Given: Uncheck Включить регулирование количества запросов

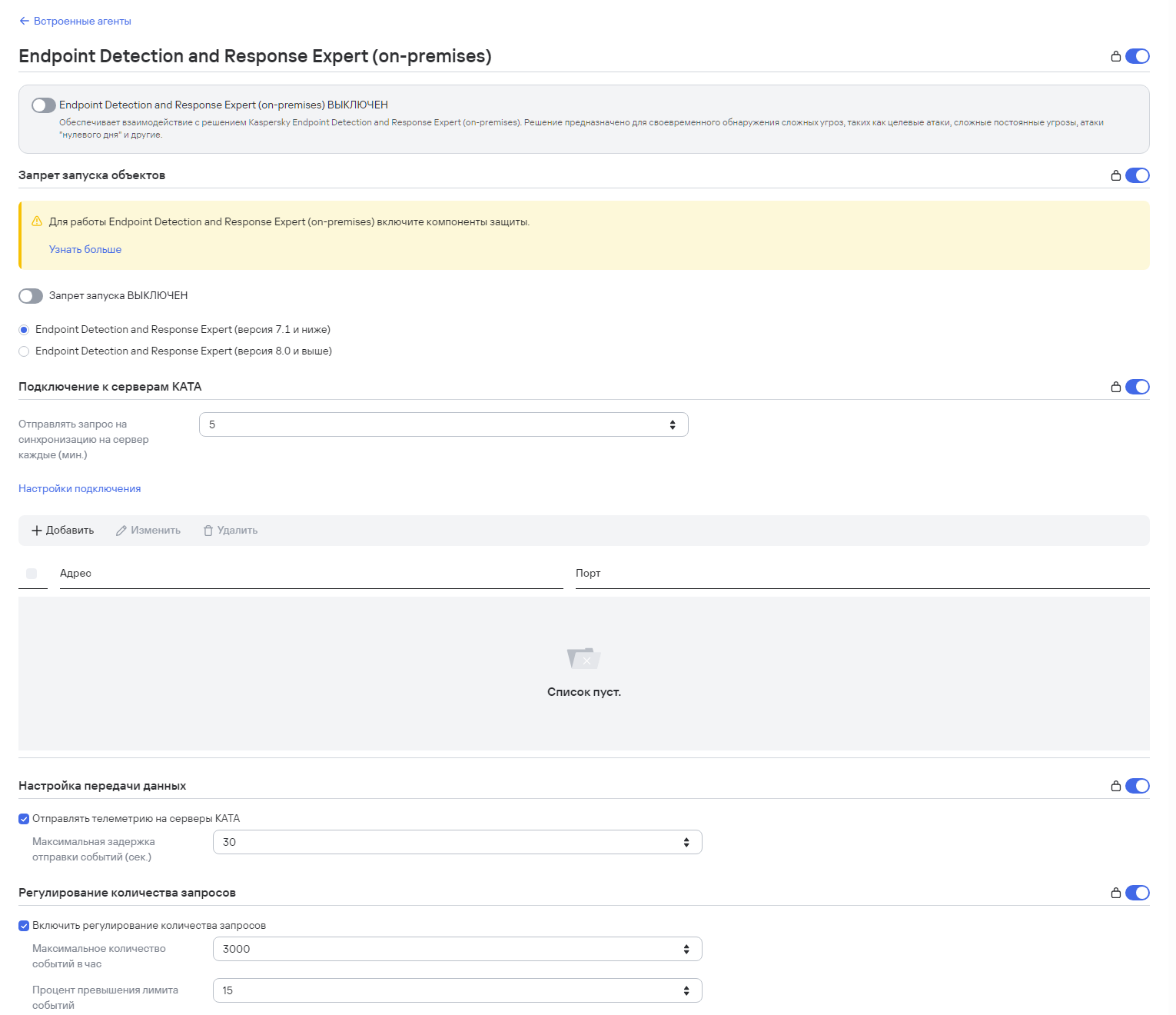Looking at the screenshot, I should point(24,926).
